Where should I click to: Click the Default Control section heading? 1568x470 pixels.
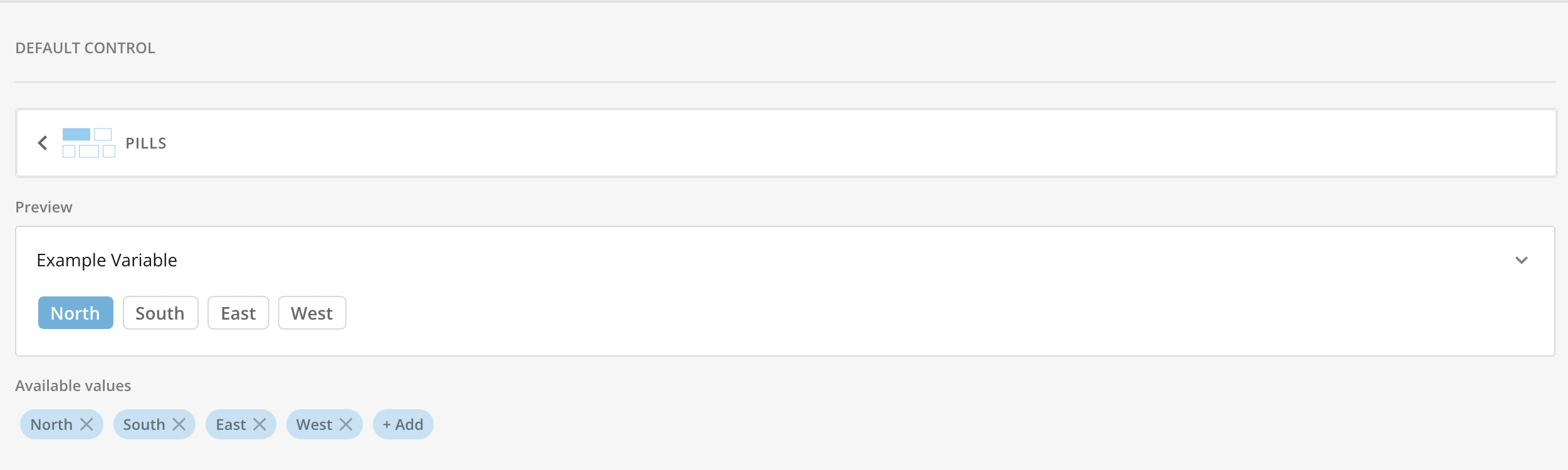85,48
